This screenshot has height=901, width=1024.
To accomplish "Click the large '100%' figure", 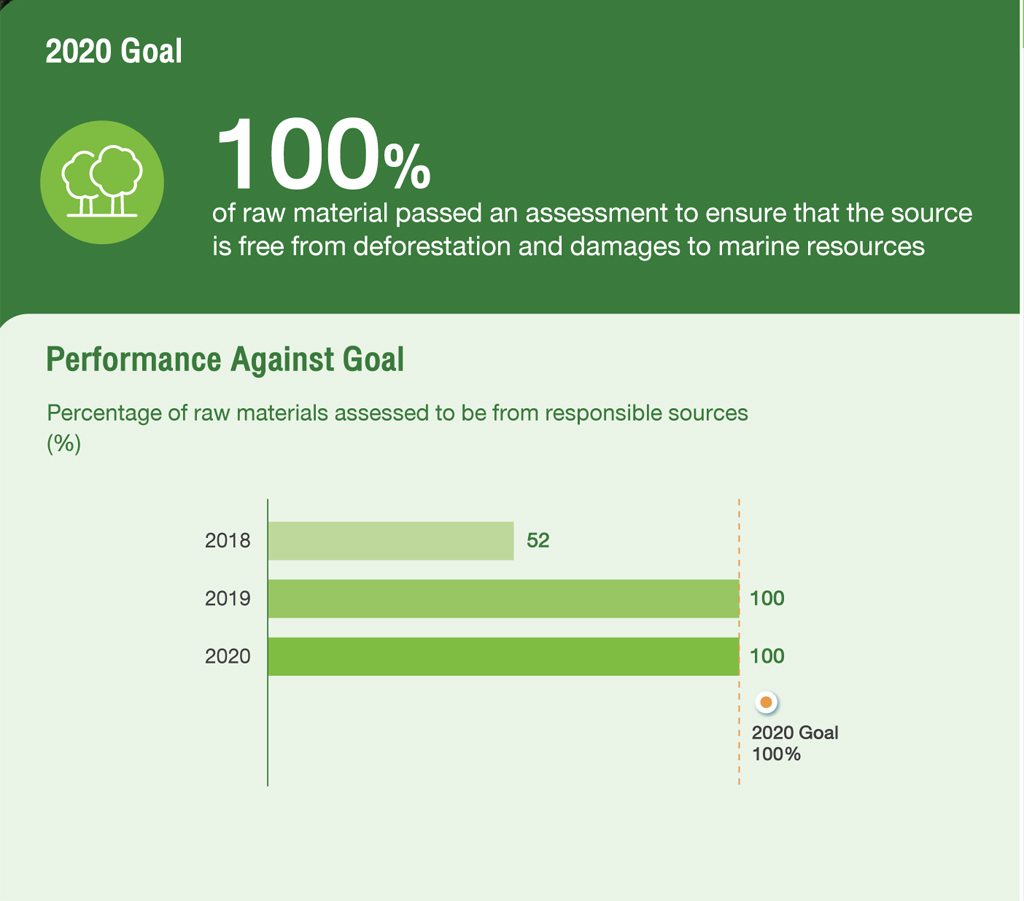I will point(323,154).
